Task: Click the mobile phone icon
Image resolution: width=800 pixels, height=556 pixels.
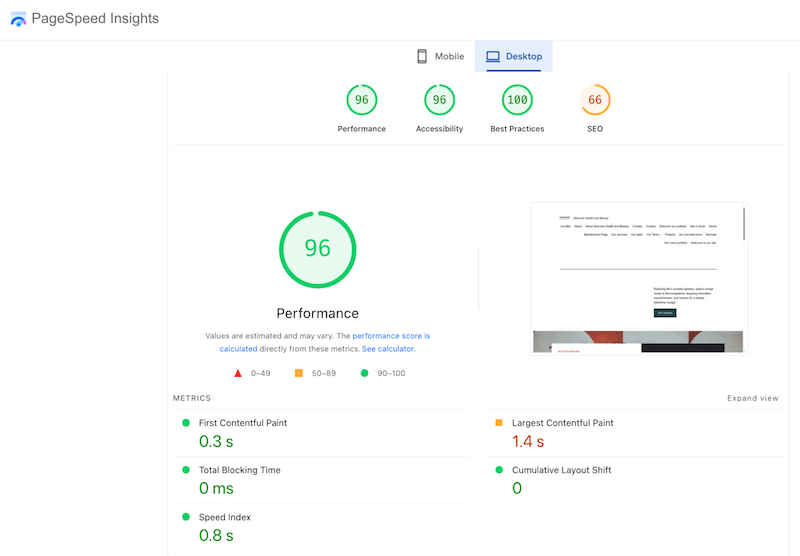Action: 422,56
